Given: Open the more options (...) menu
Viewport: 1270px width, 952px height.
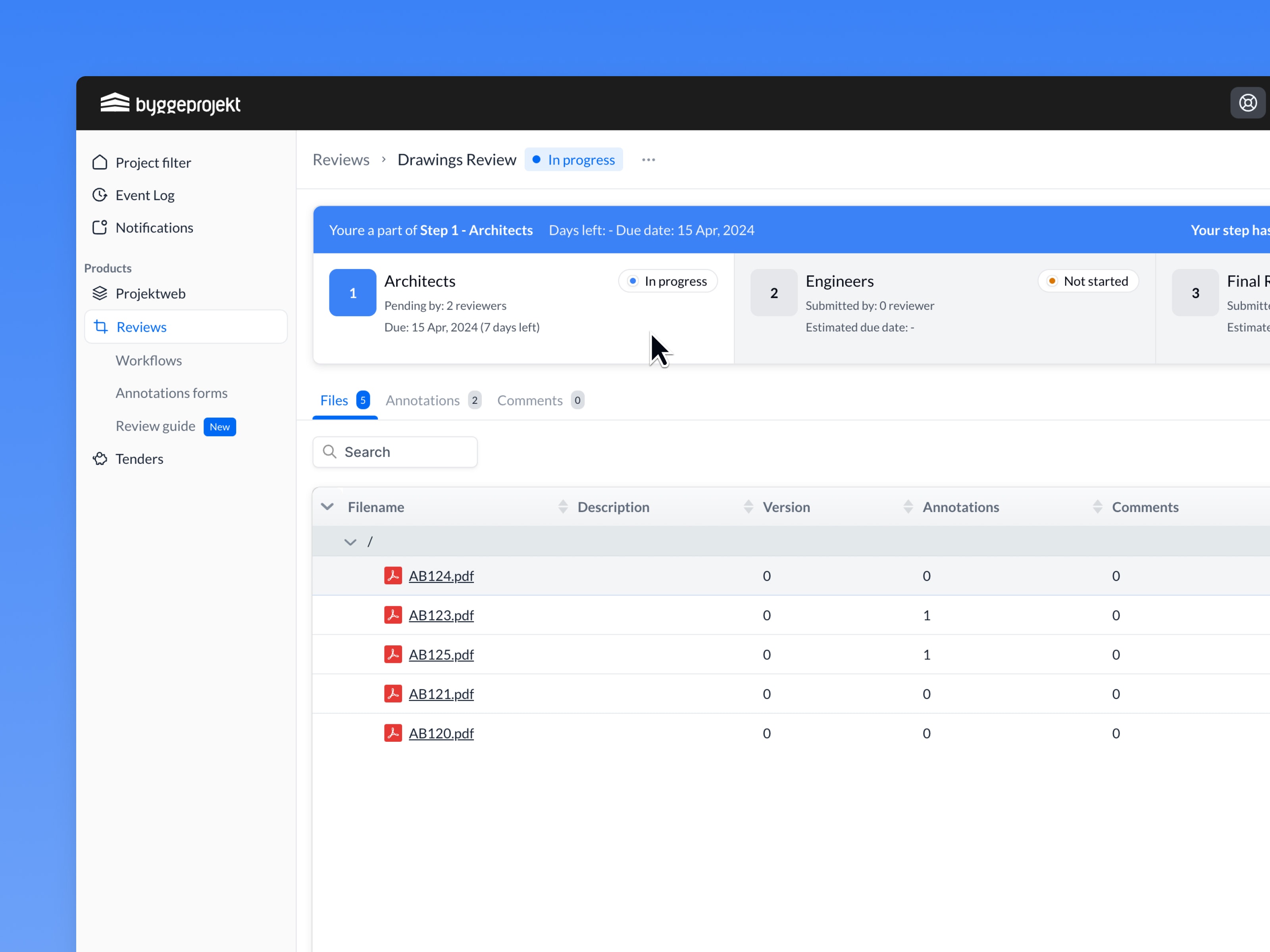Looking at the screenshot, I should tap(649, 159).
